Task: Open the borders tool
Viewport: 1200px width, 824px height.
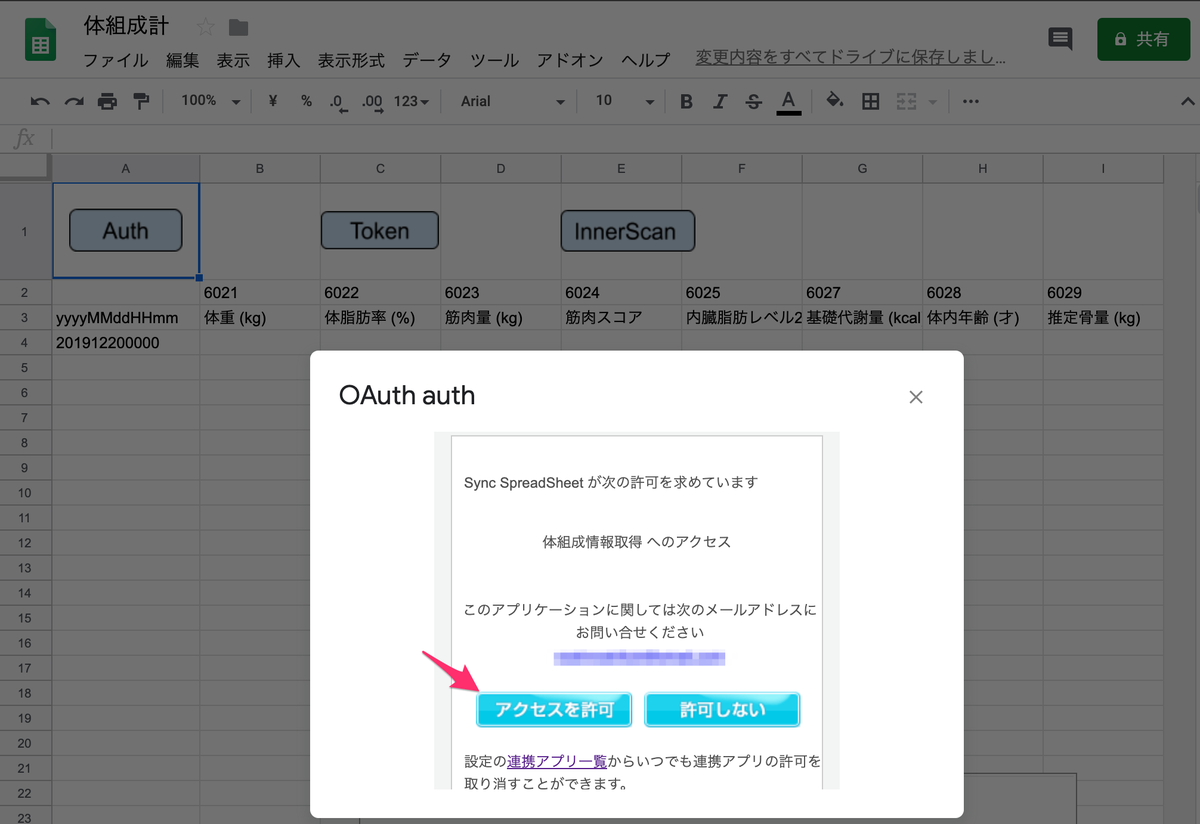Action: point(871,101)
